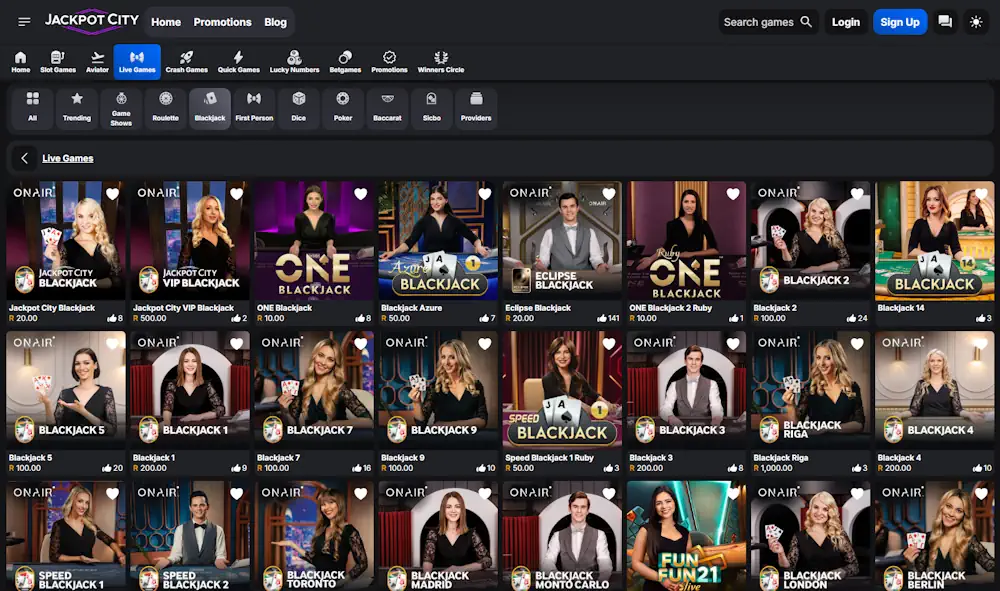This screenshot has height=591, width=1000.
Task: Favorite the Jackpot City Blackjack game
Action: point(113,194)
